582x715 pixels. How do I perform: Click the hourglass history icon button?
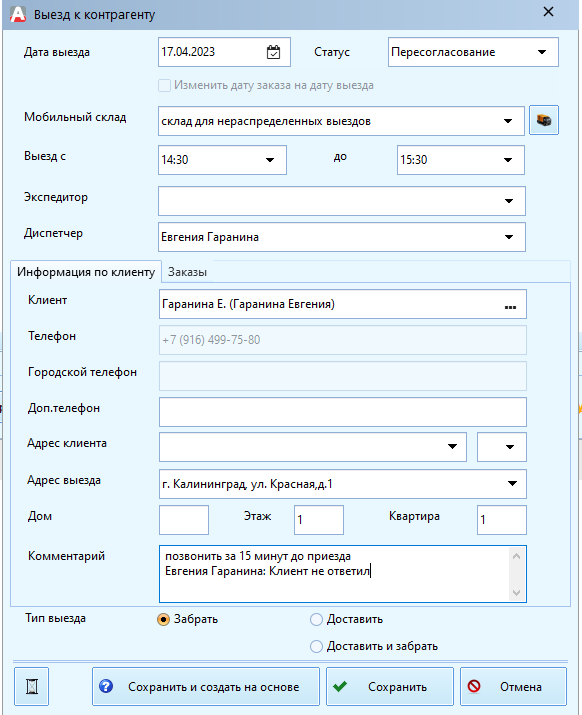point(31,686)
